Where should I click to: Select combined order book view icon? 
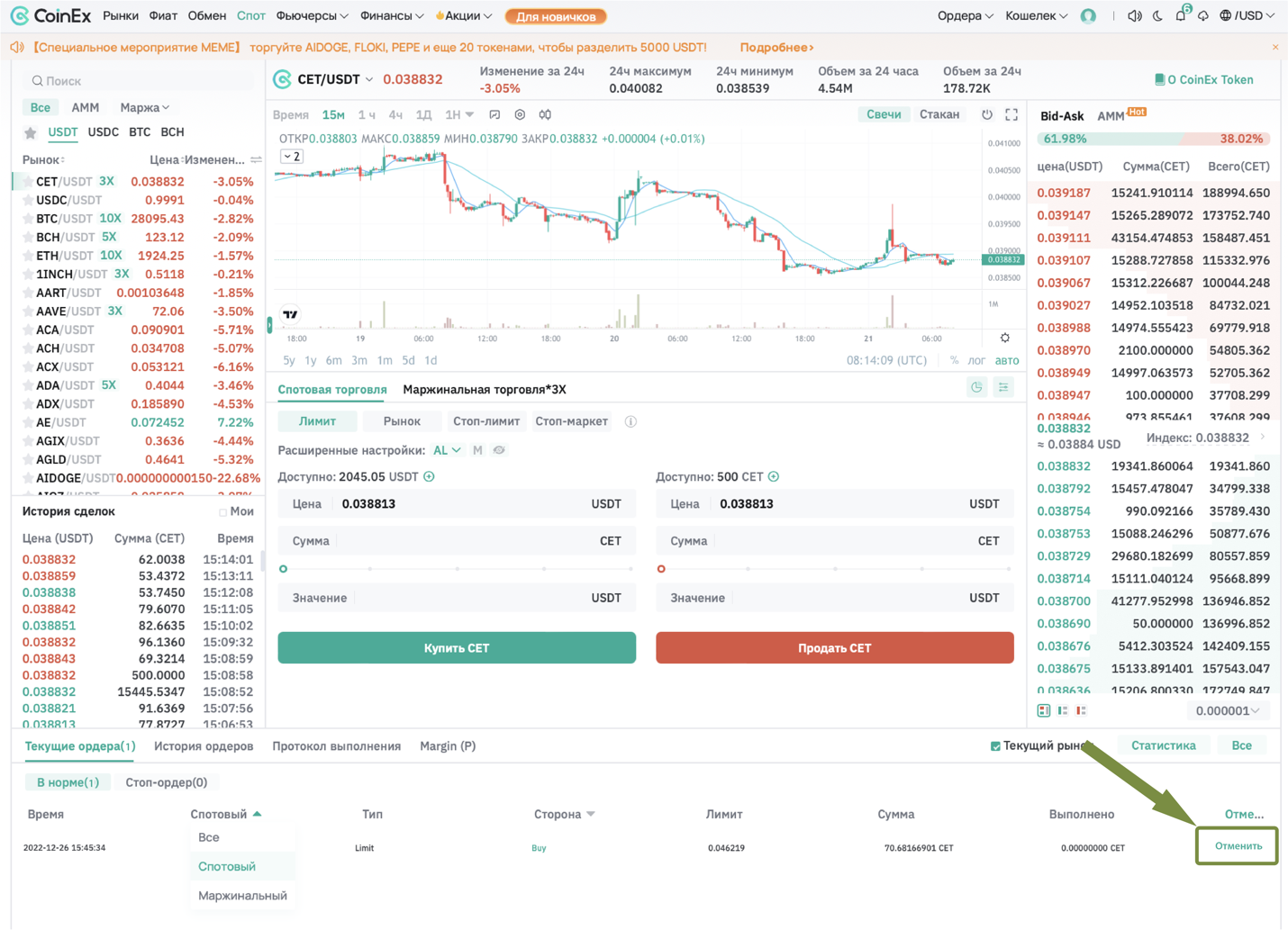[x=1044, y=710]
